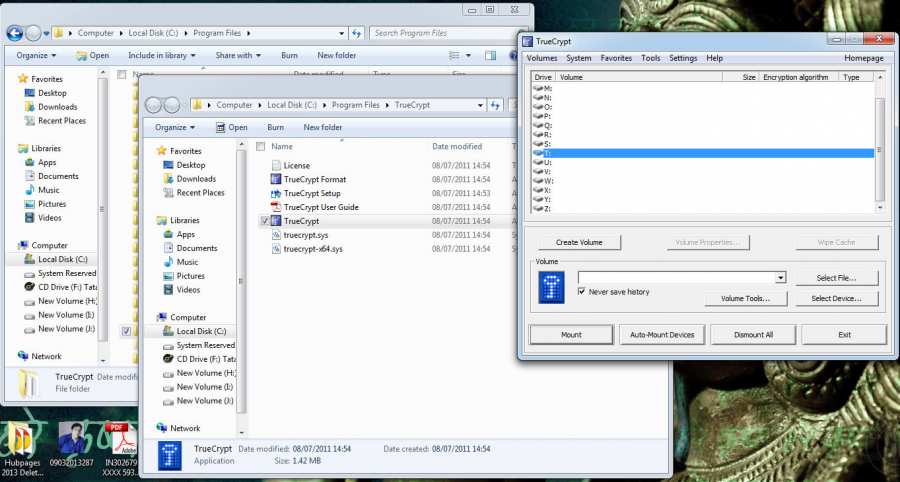
Task: Open the Favorites menu in TrueCrypt
Action: click(x=616, y=58)
